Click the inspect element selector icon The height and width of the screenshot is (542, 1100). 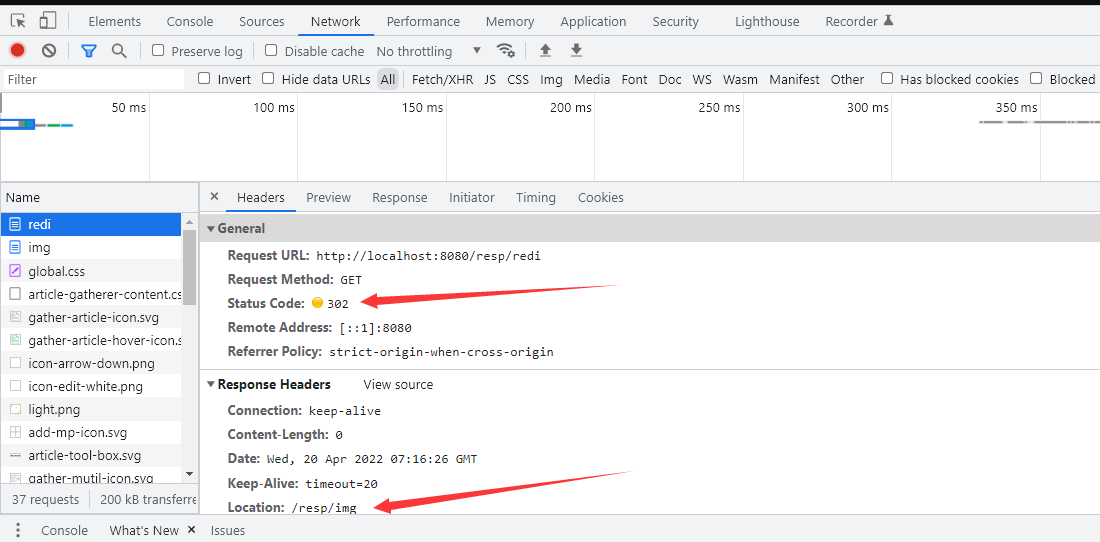[x=19, y=21]
